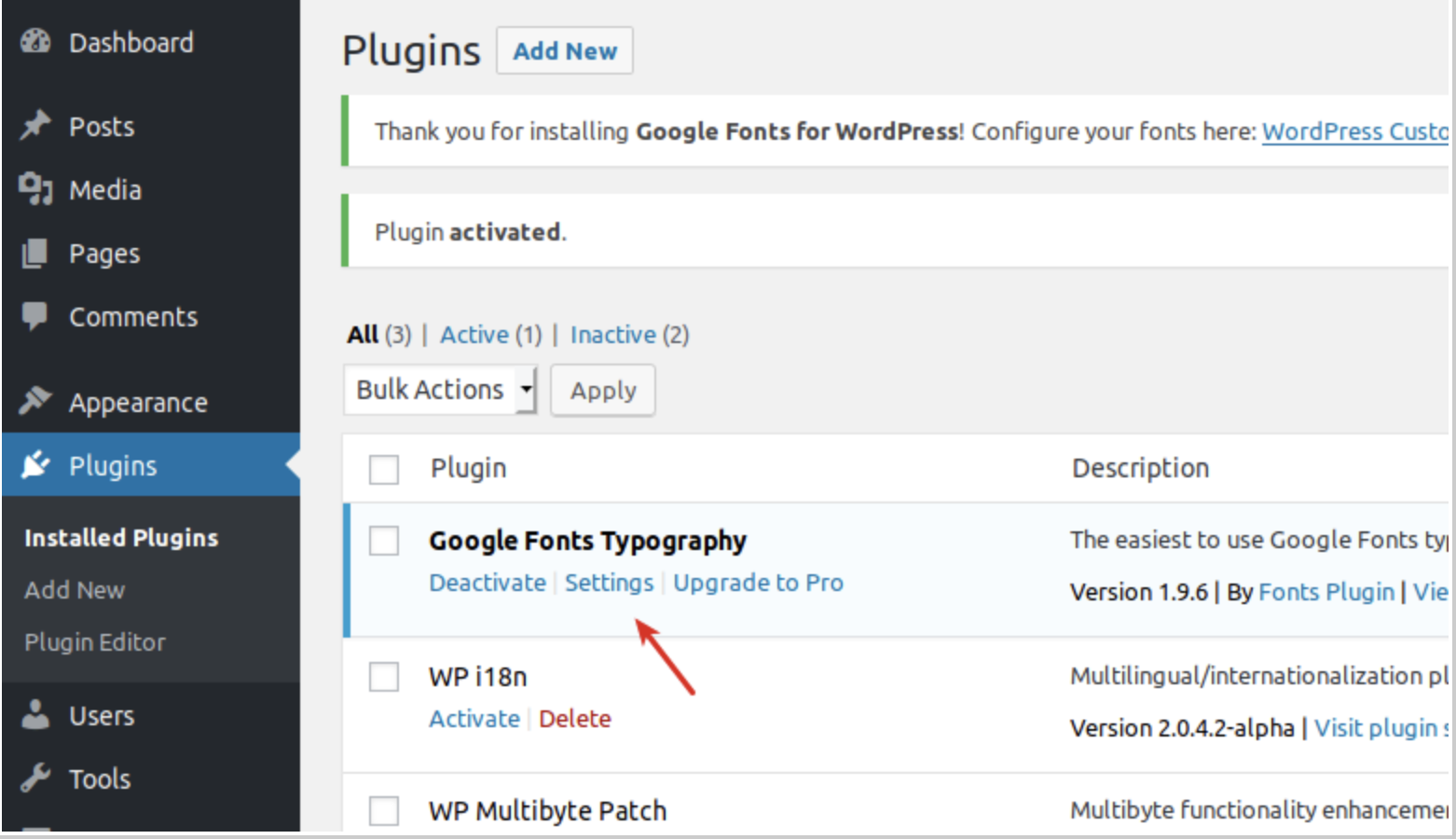This screenshot has height=839, width=1456.
Task: Click the WP i18n plugin name
Action: (x=478, y=677)
